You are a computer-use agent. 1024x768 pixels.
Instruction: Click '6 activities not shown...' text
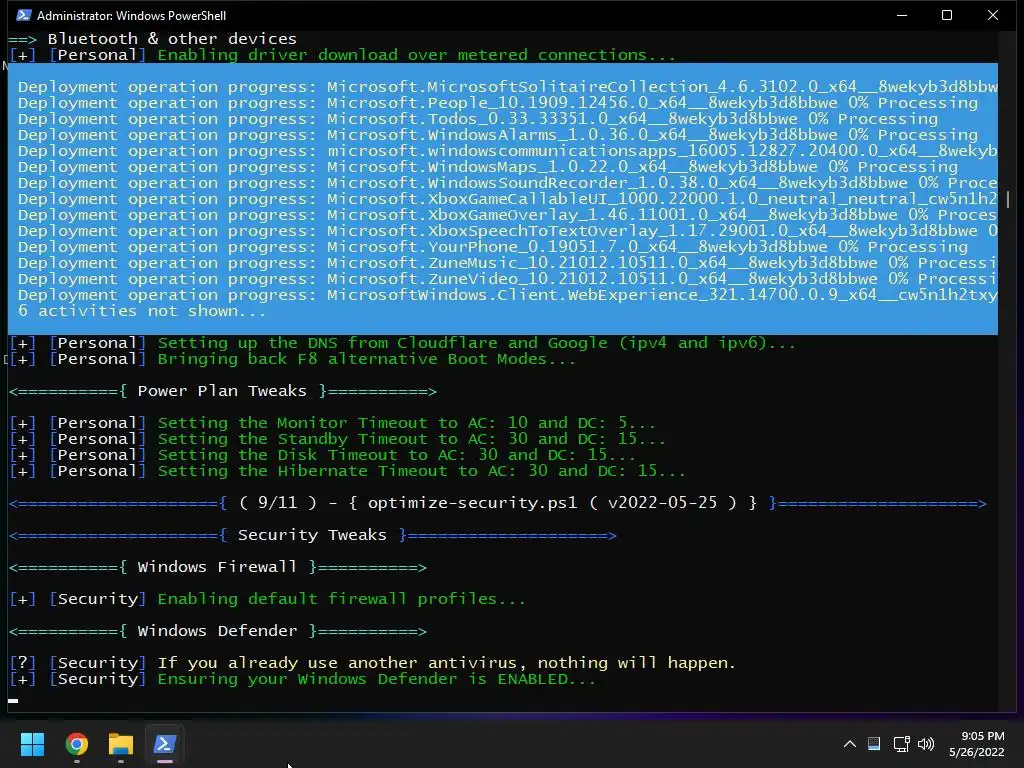142,311
